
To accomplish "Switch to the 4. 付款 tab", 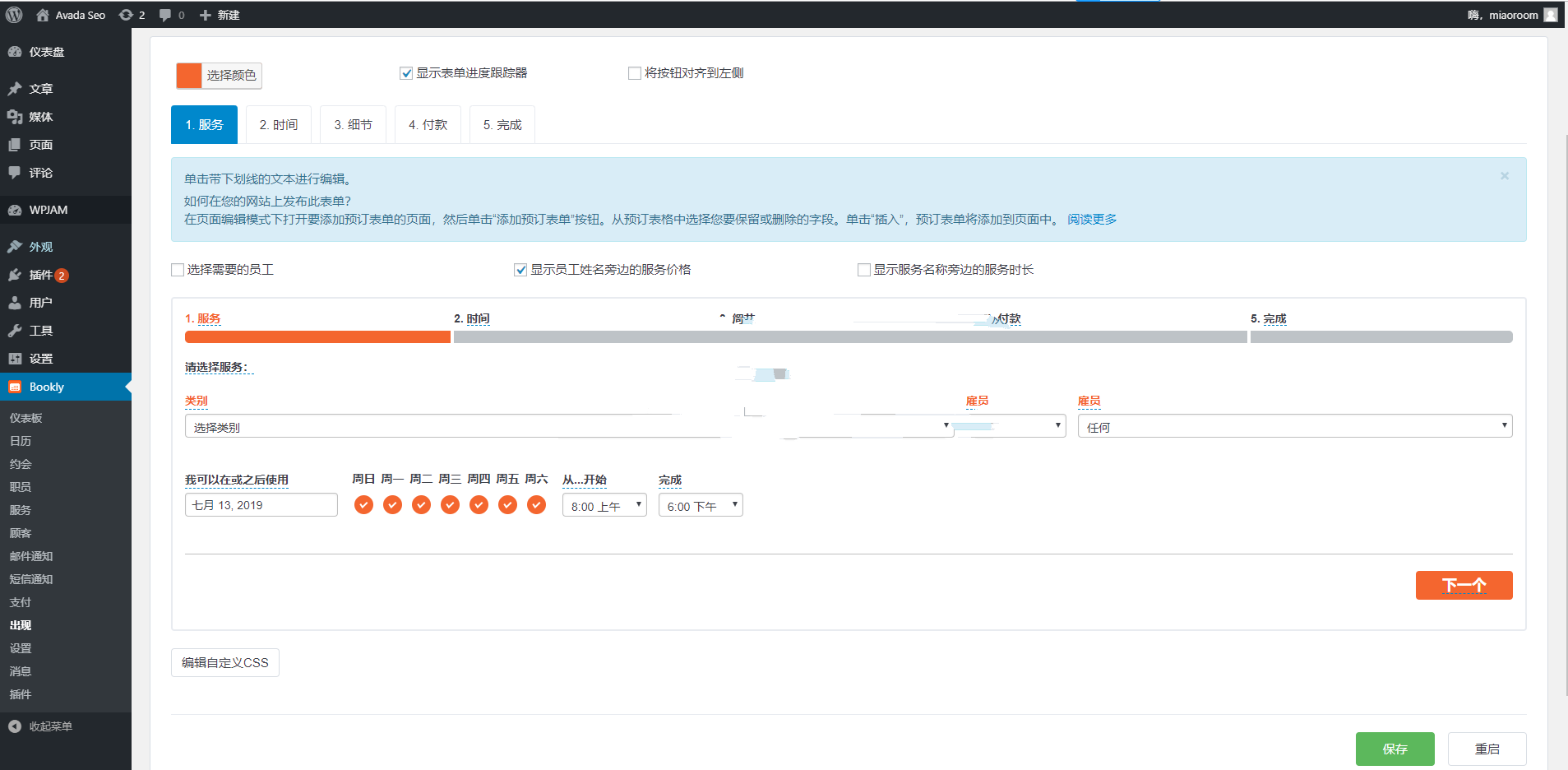I will [x=428, y=125].
